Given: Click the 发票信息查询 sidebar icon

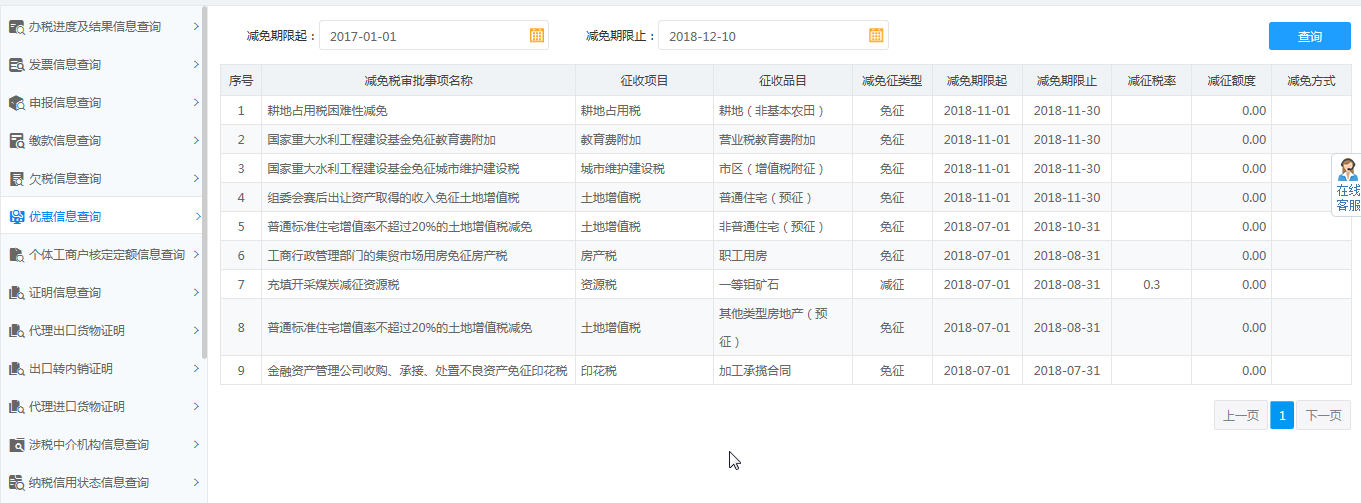Looking at the screenshot, I should (x=16, y=65).
